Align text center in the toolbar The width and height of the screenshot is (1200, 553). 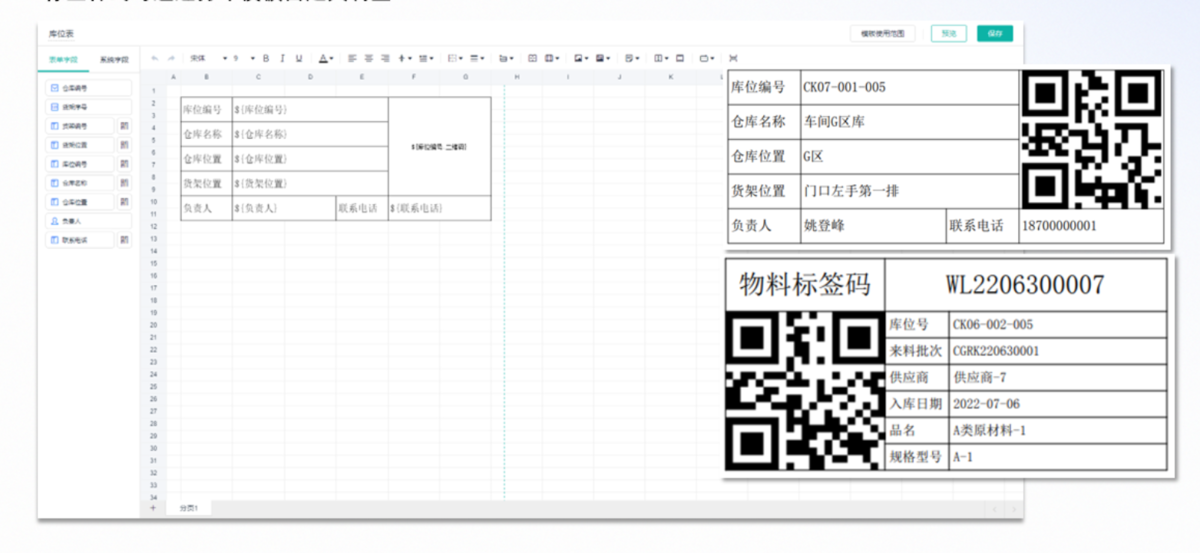(368, 58)
